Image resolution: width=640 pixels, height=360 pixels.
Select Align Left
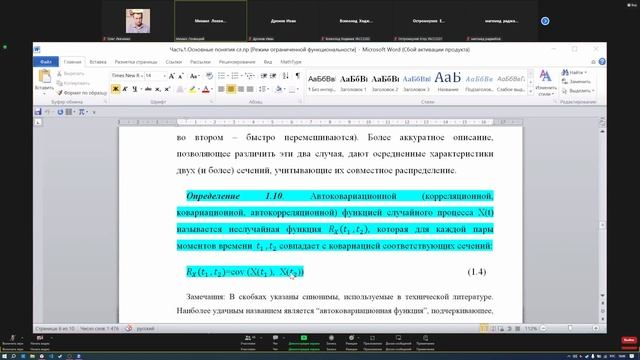[x=221, y=89]
